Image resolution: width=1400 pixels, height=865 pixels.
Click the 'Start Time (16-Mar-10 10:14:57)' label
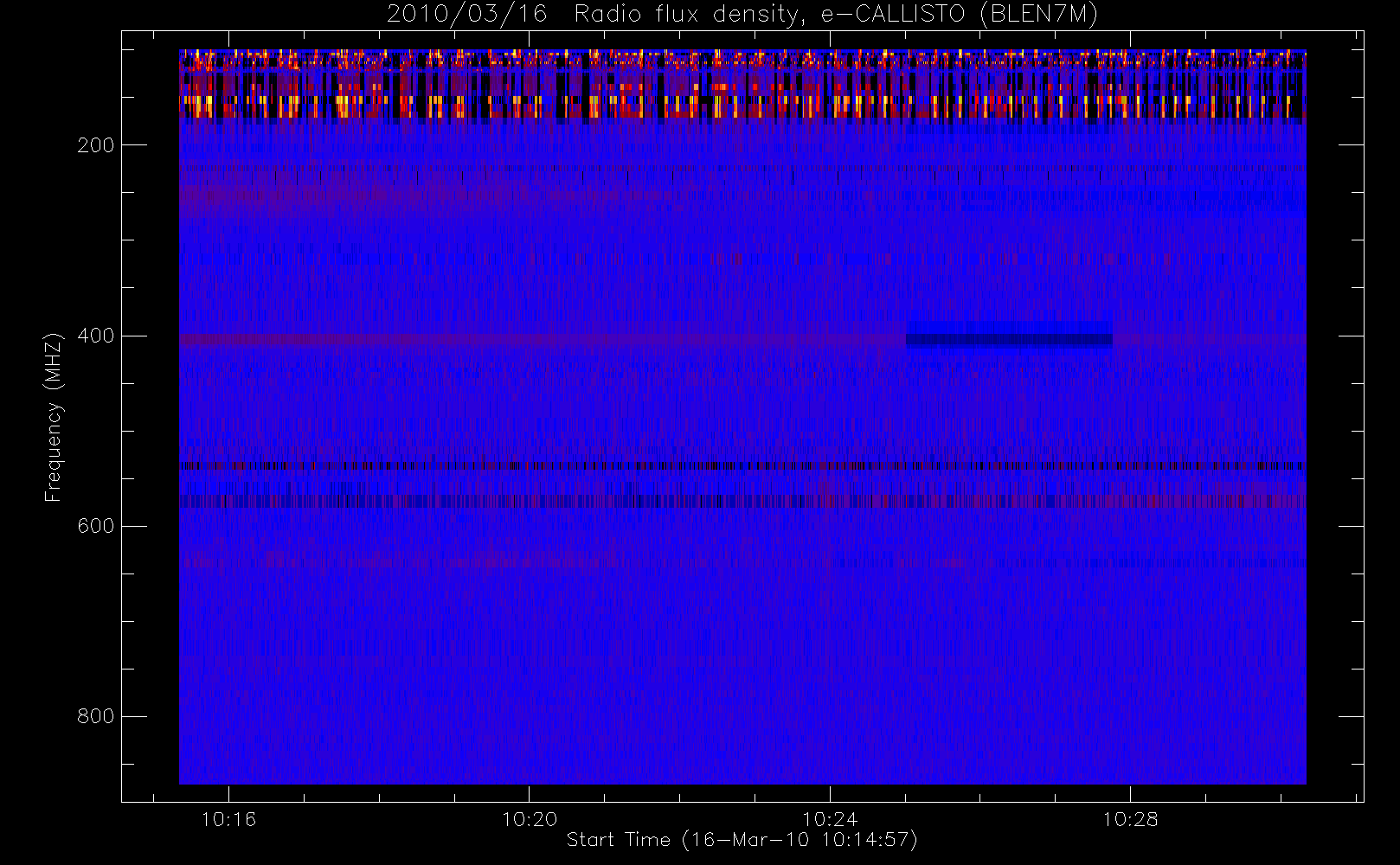click(742, 840)
